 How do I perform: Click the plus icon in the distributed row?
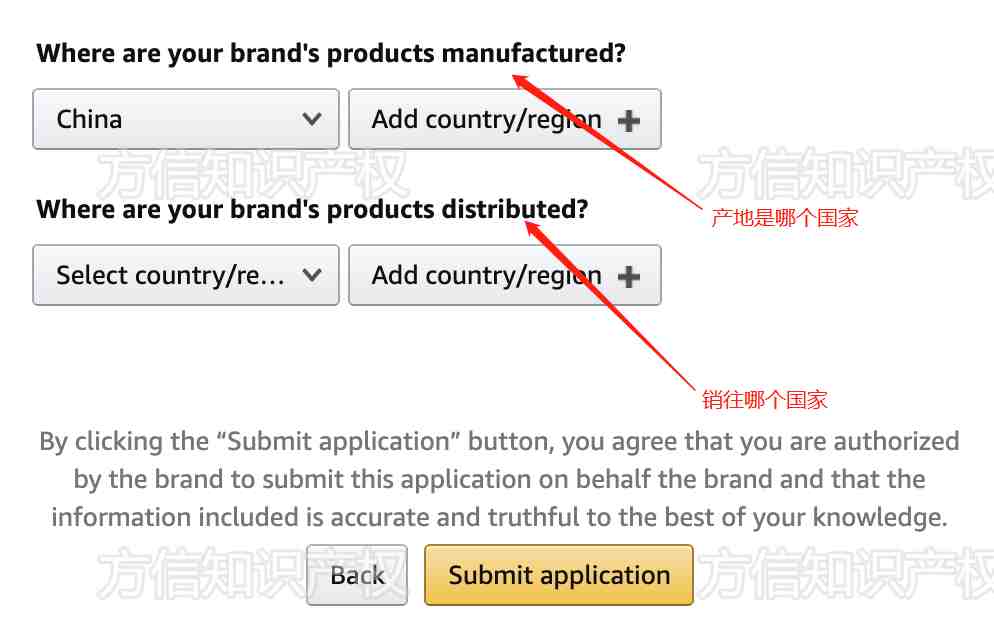pyautogui.click(x=628, y=277)
